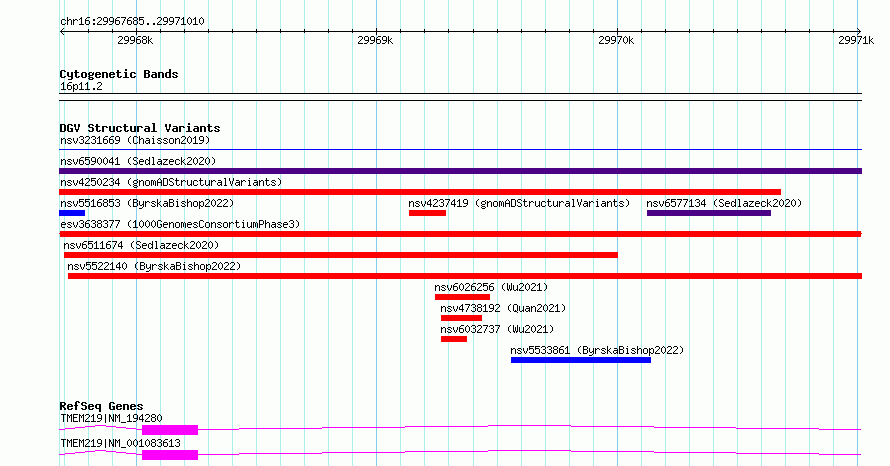The image size is (890, 466).
Task: Click the nsv4738192 Quan2021 bar
Action: click(x=461, y=318)
